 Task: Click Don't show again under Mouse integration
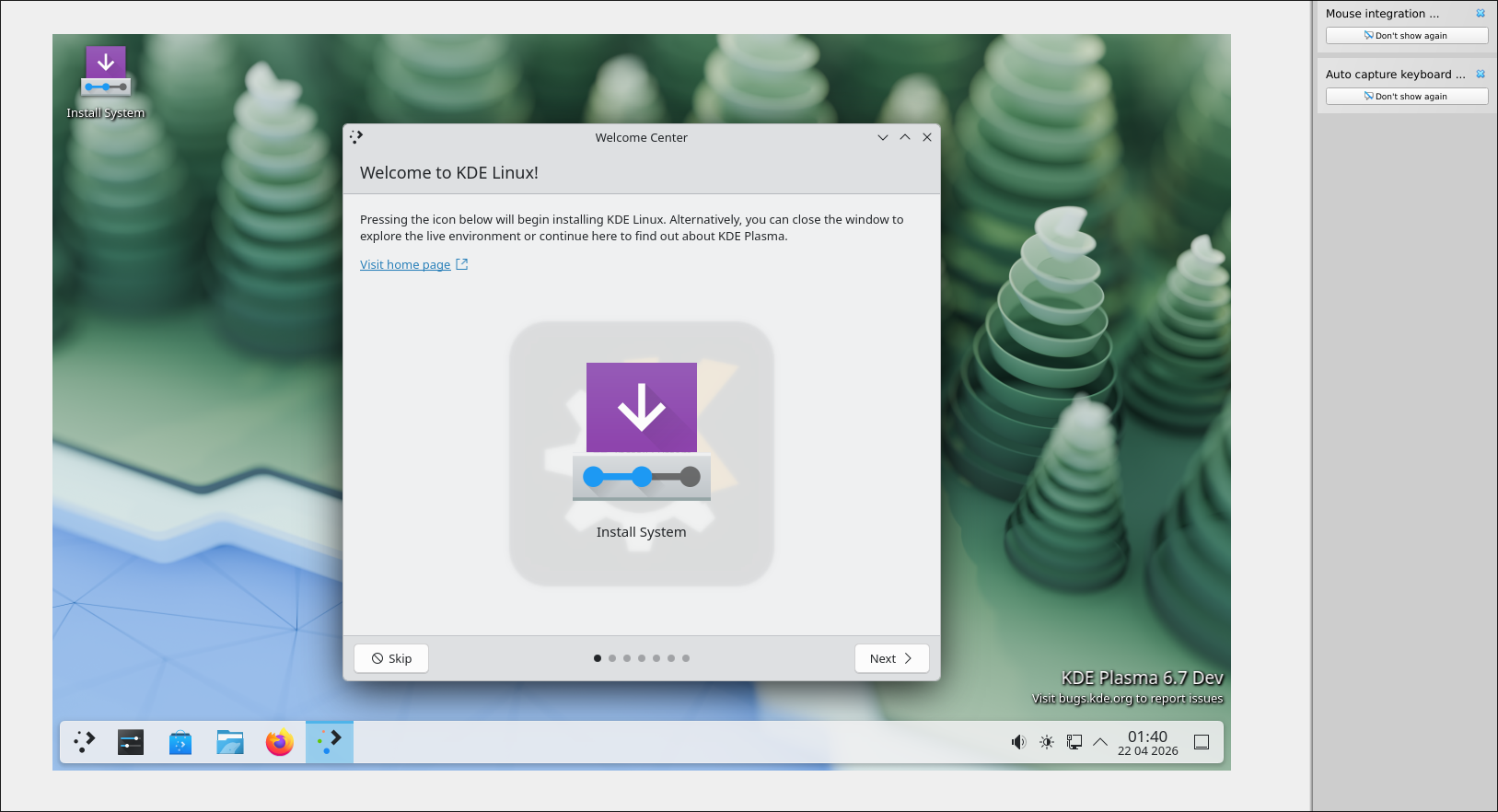point(1407,36)
